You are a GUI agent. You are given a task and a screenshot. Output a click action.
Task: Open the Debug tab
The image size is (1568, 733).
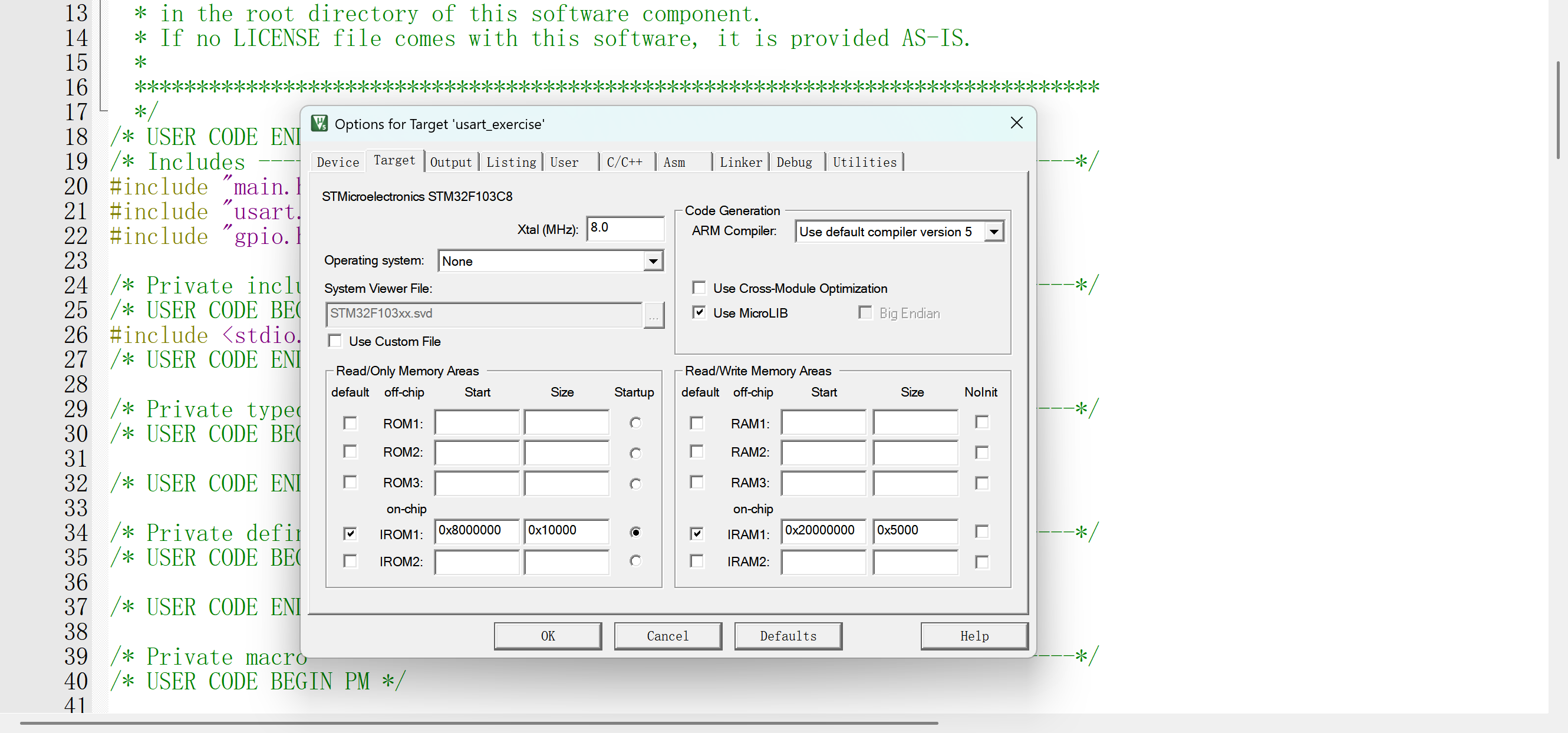tap(794, 163)
